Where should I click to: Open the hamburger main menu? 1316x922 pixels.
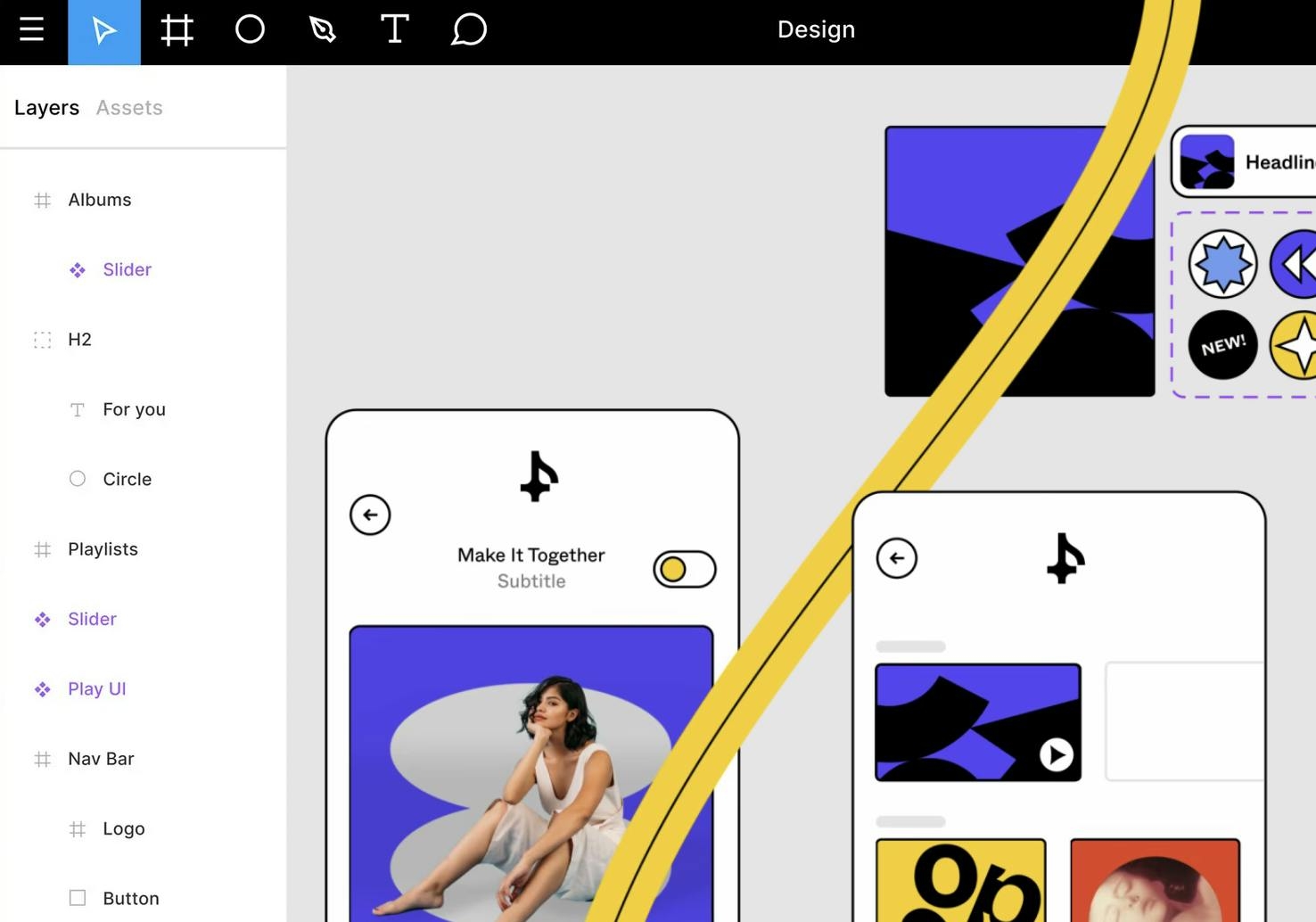pos(32,30)
